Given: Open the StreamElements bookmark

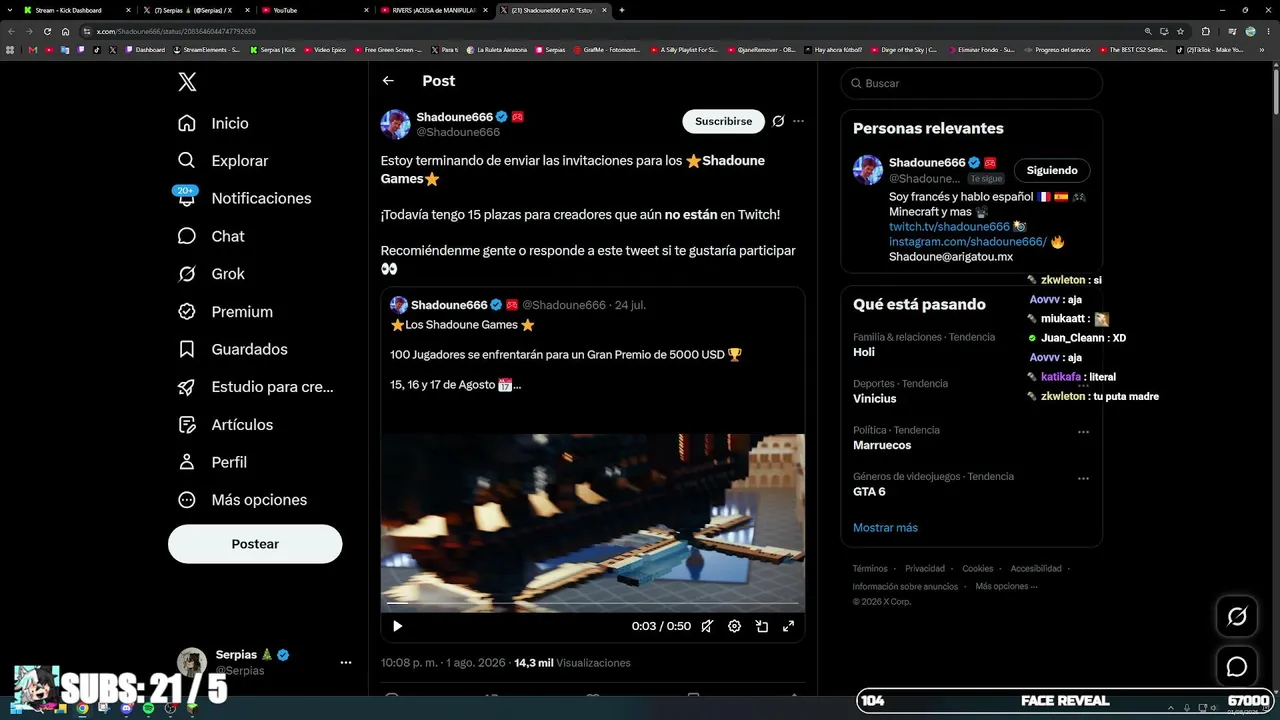Looking at the screenshot, I should click(207, 49).
